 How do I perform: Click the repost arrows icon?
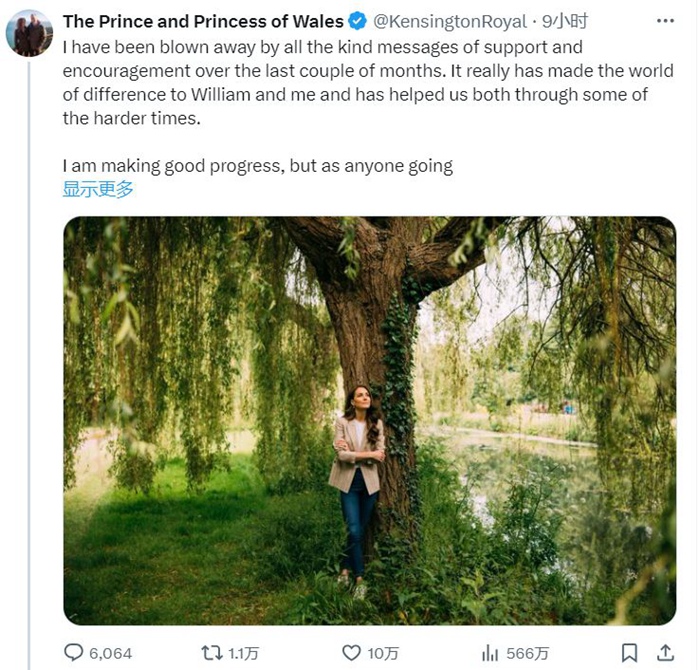212,653
